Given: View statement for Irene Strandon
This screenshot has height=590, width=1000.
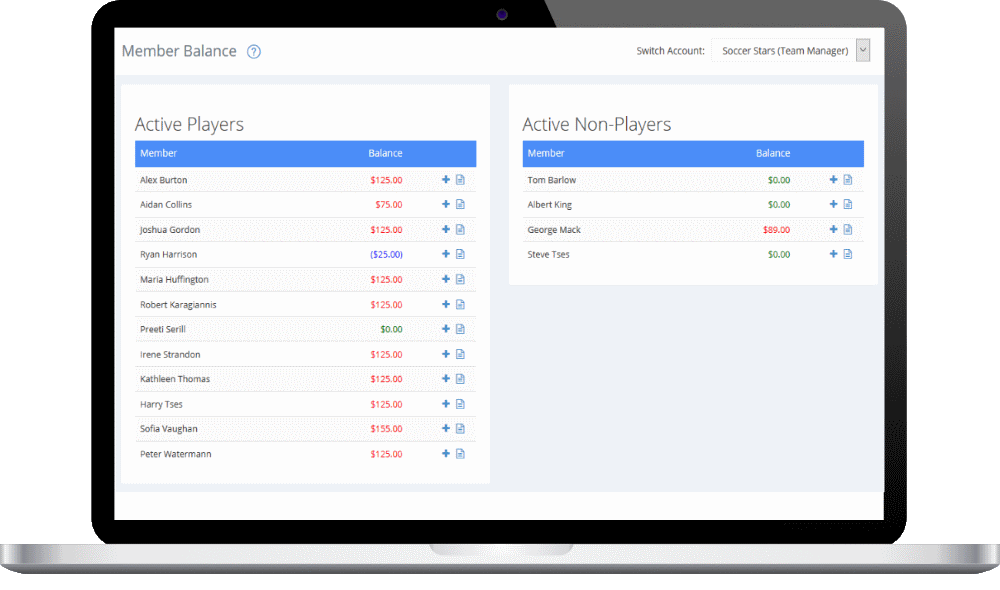Looking at the screenshot, I should 460,354.
